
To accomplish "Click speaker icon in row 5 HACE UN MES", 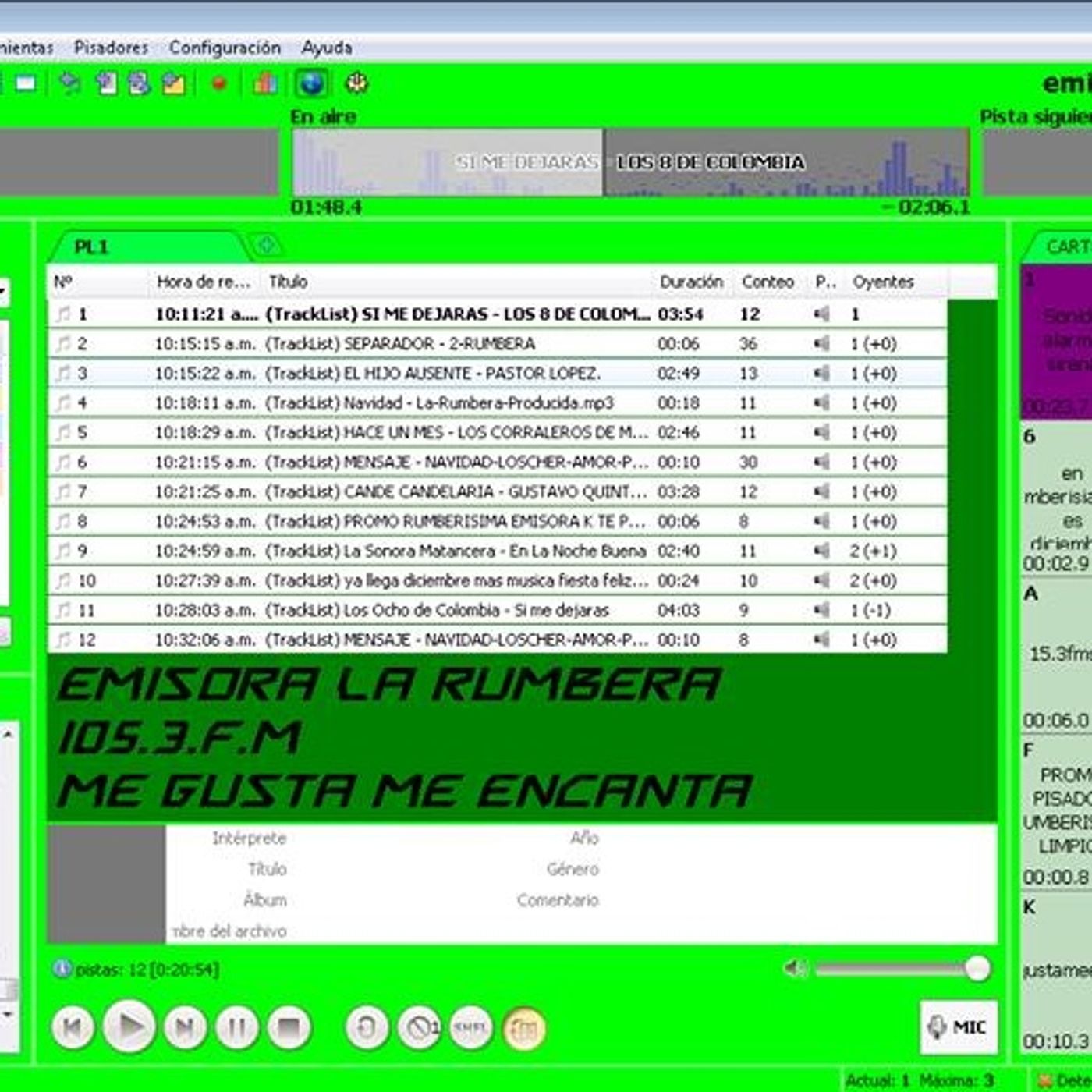I will pos(822,433).
